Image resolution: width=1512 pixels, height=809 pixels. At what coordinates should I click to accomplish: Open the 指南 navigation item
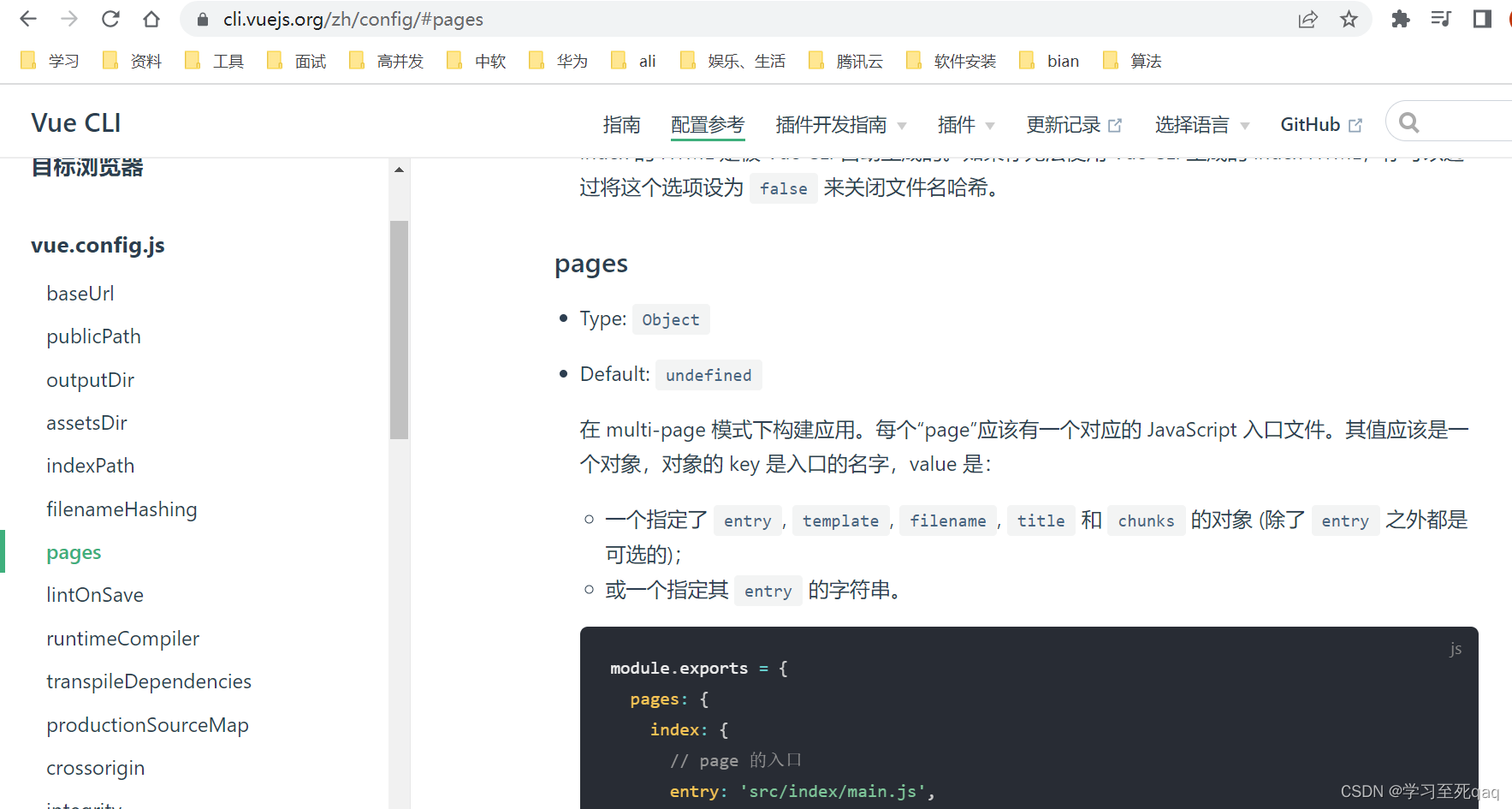tap(622, 124)
